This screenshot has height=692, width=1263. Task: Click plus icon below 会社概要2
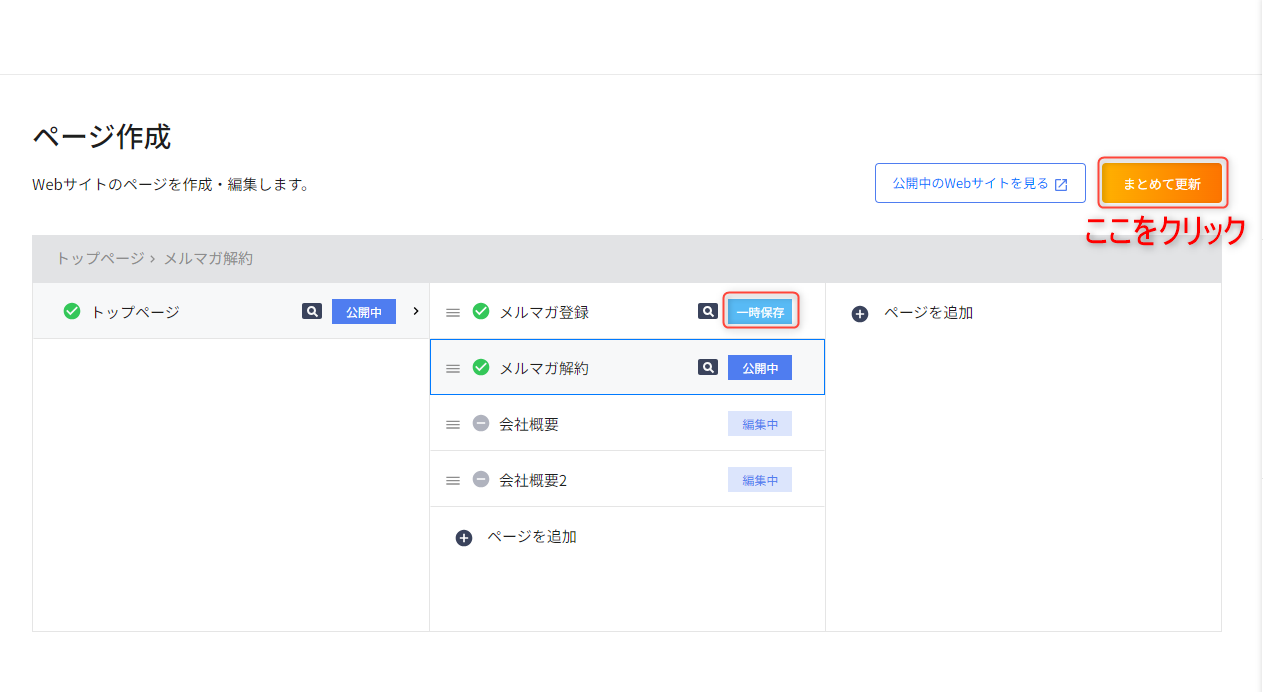point(464,538)
